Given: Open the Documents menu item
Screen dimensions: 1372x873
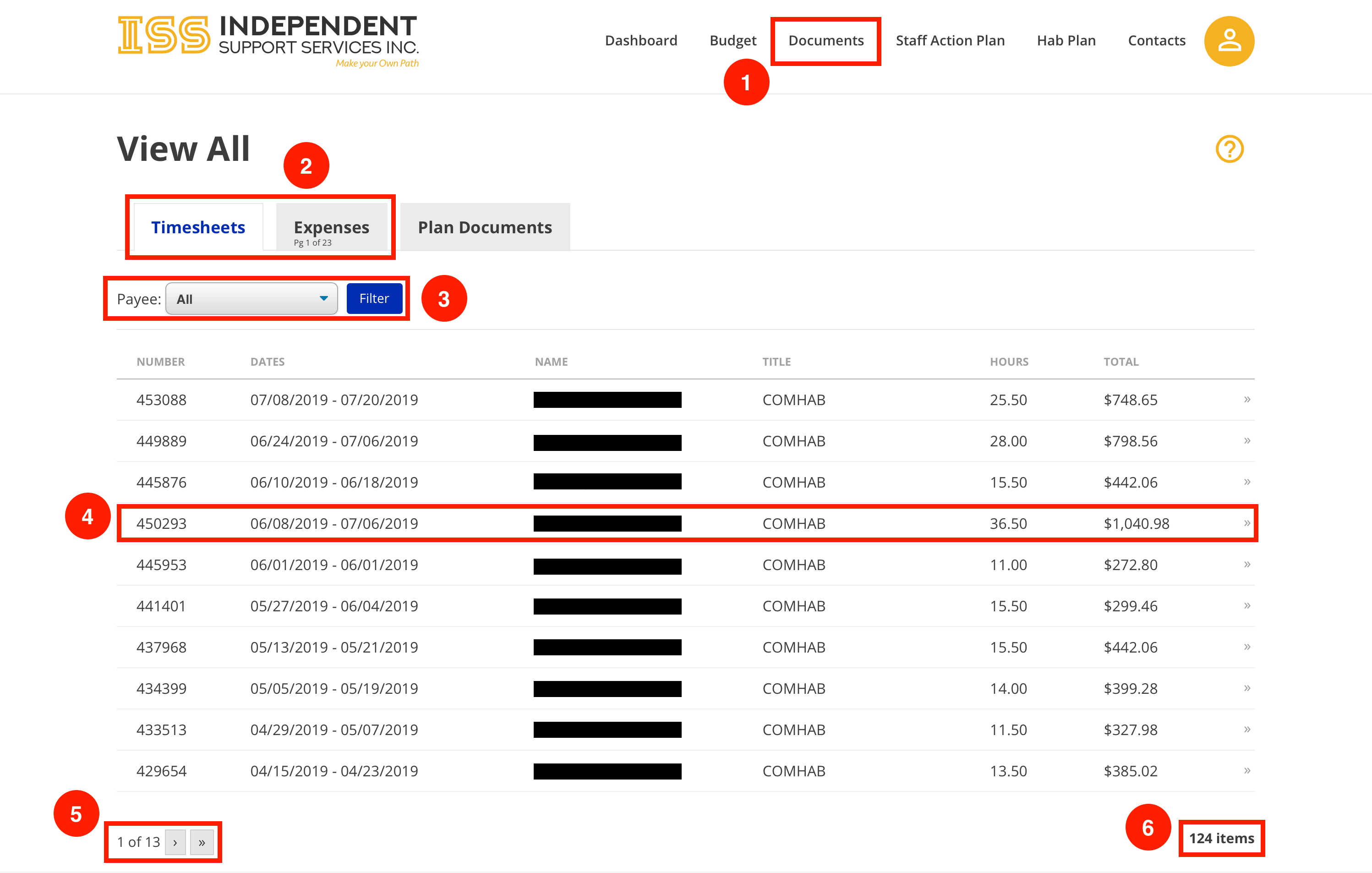Looking at the screenshot, I should [825, 41].
